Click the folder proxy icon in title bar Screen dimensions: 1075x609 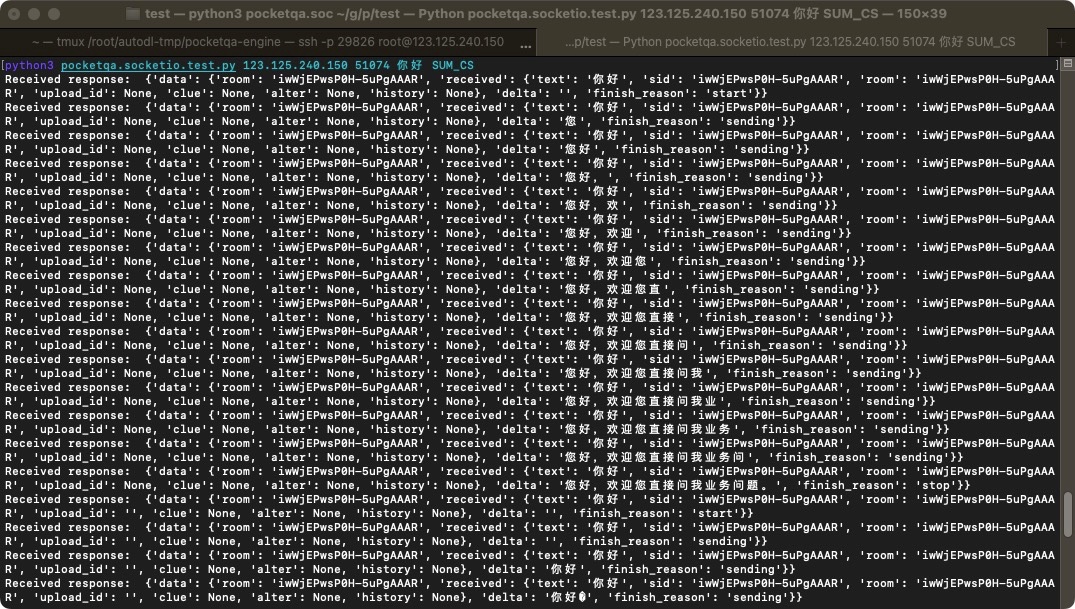[133, 14]
